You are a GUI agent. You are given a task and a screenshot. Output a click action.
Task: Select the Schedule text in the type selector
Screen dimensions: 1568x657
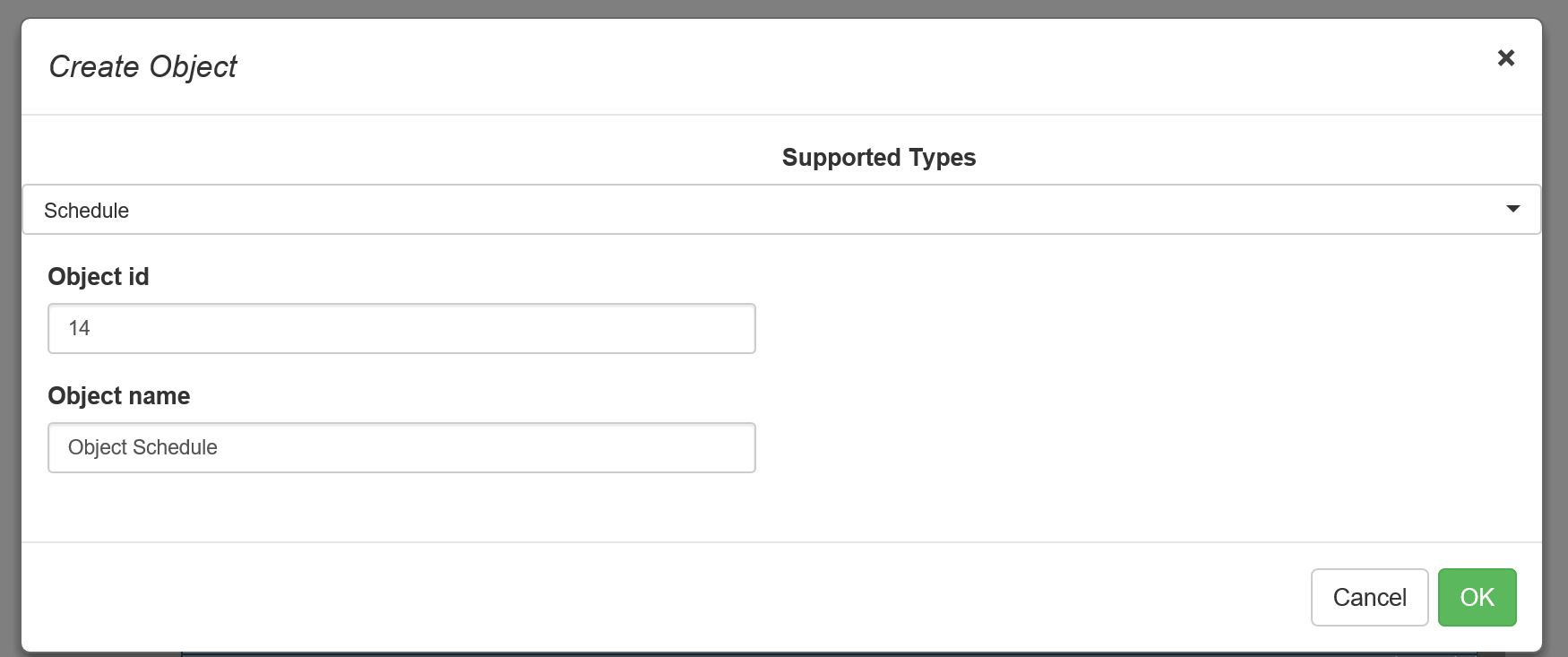(x=86, y=211)
